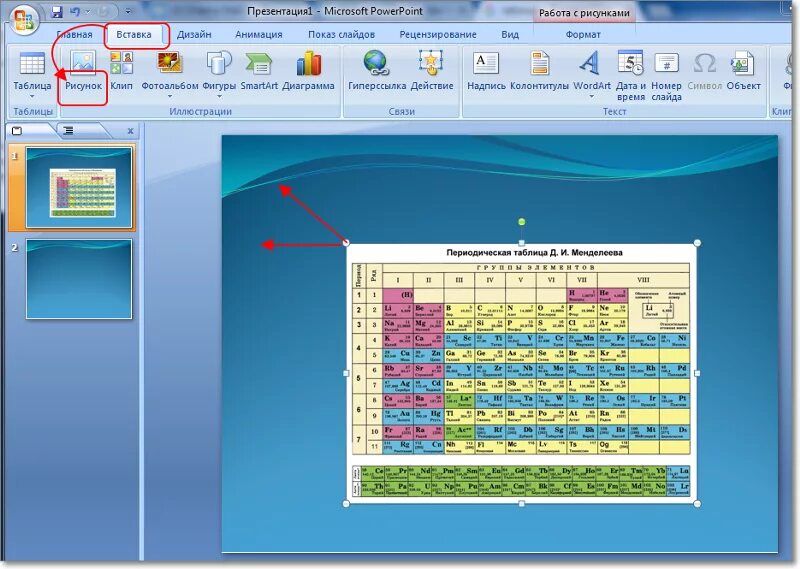Switch to the Slides thumbnail pane tab
This screenshot has width=800, height=569.
(17, 131)
